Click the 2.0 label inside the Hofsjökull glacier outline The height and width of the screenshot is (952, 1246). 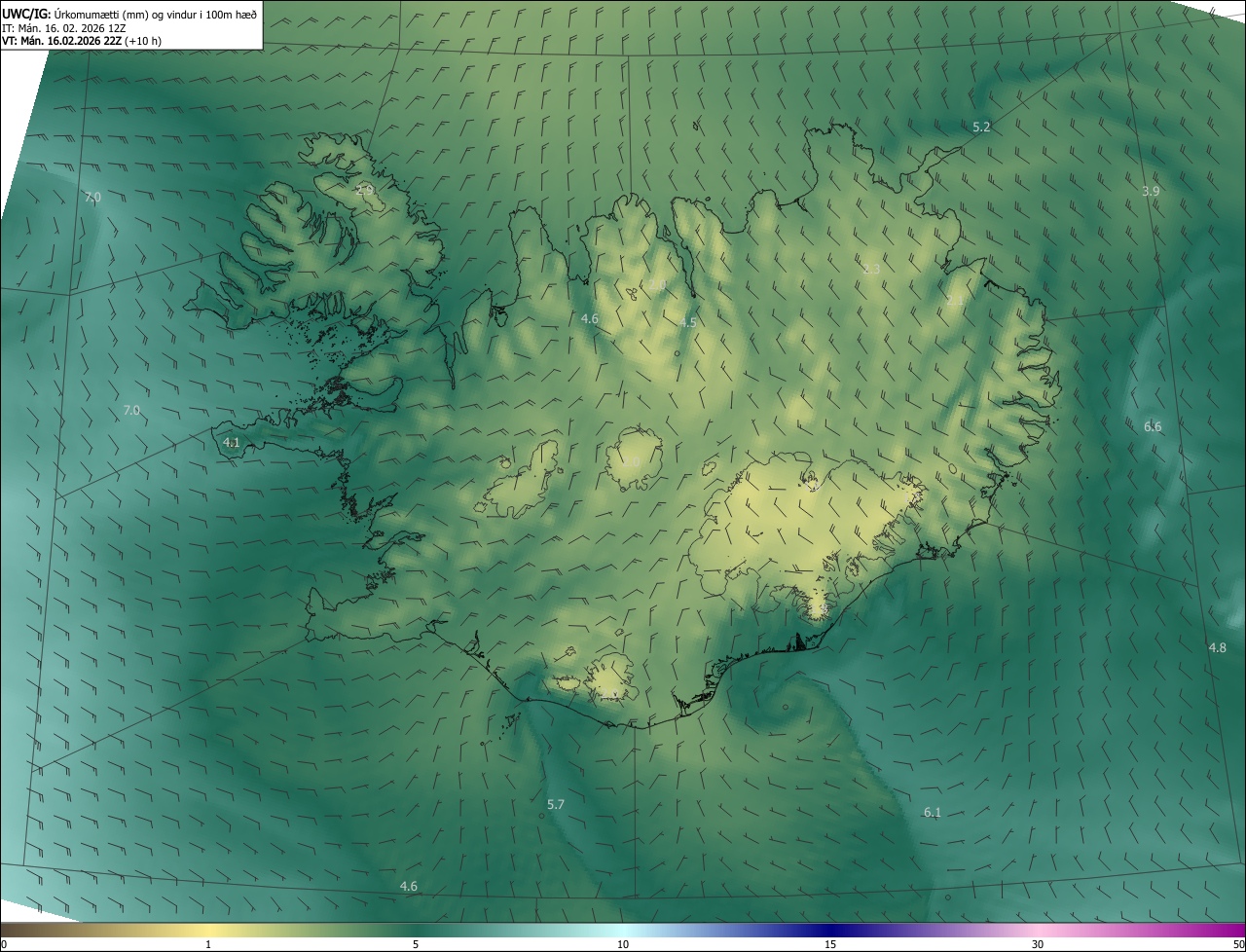631,462
